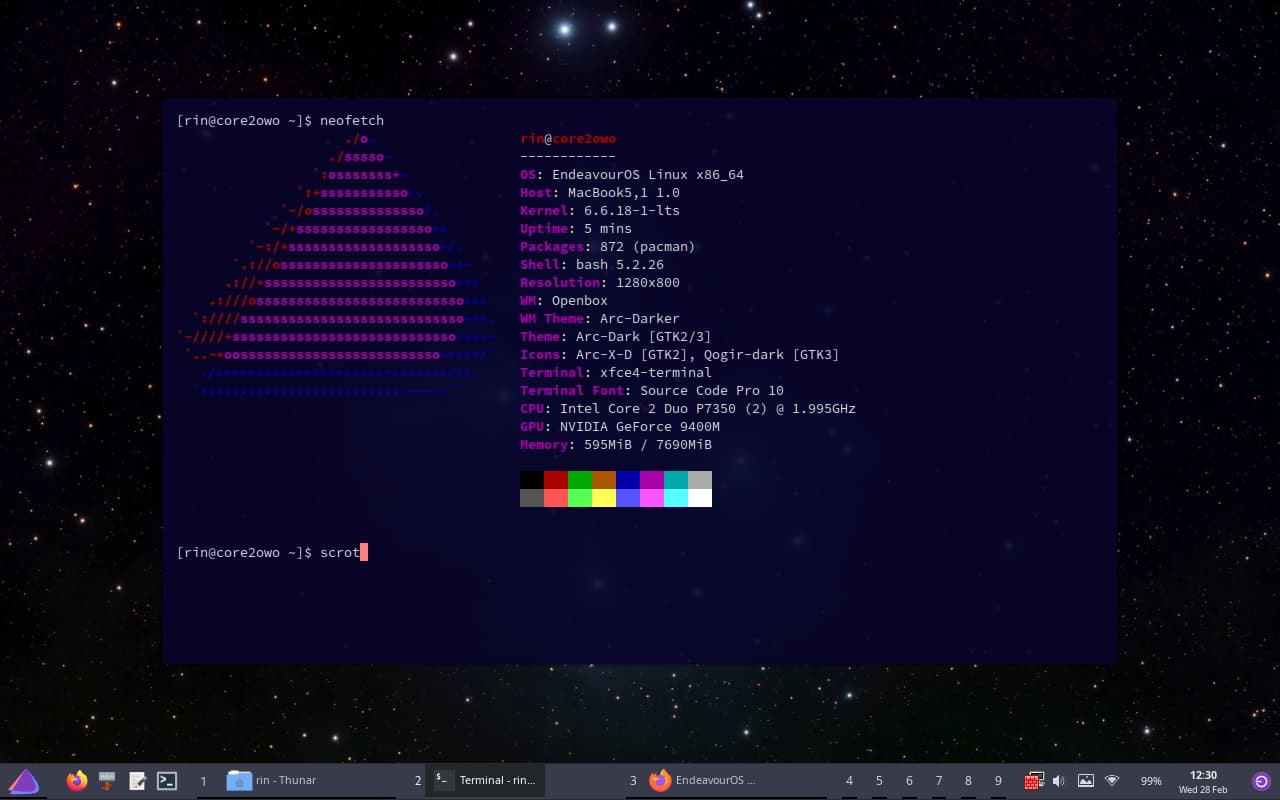Check the 99% battery indicator
1280x800 pixels.
coord(1151,781)
